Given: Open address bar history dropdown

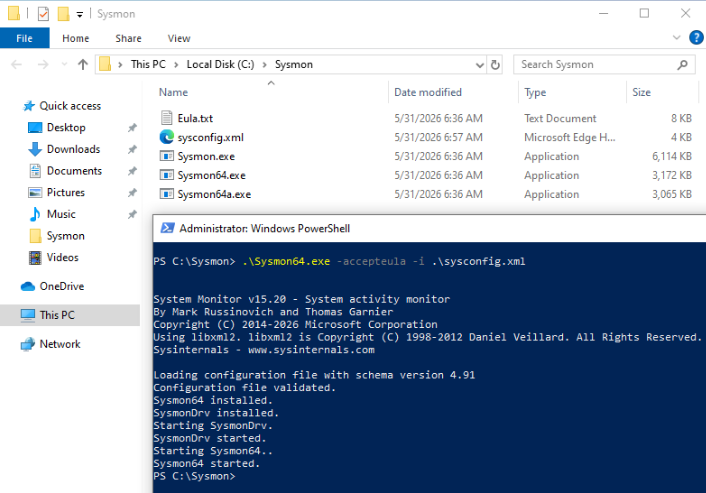Looking at the screenshot, I should (x=480, y=65).
